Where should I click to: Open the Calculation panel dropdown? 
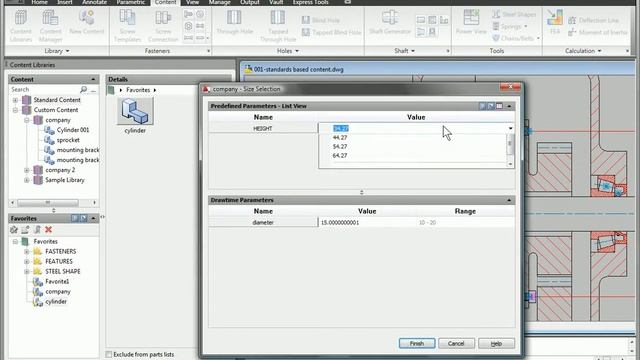[x=583, y=51]
